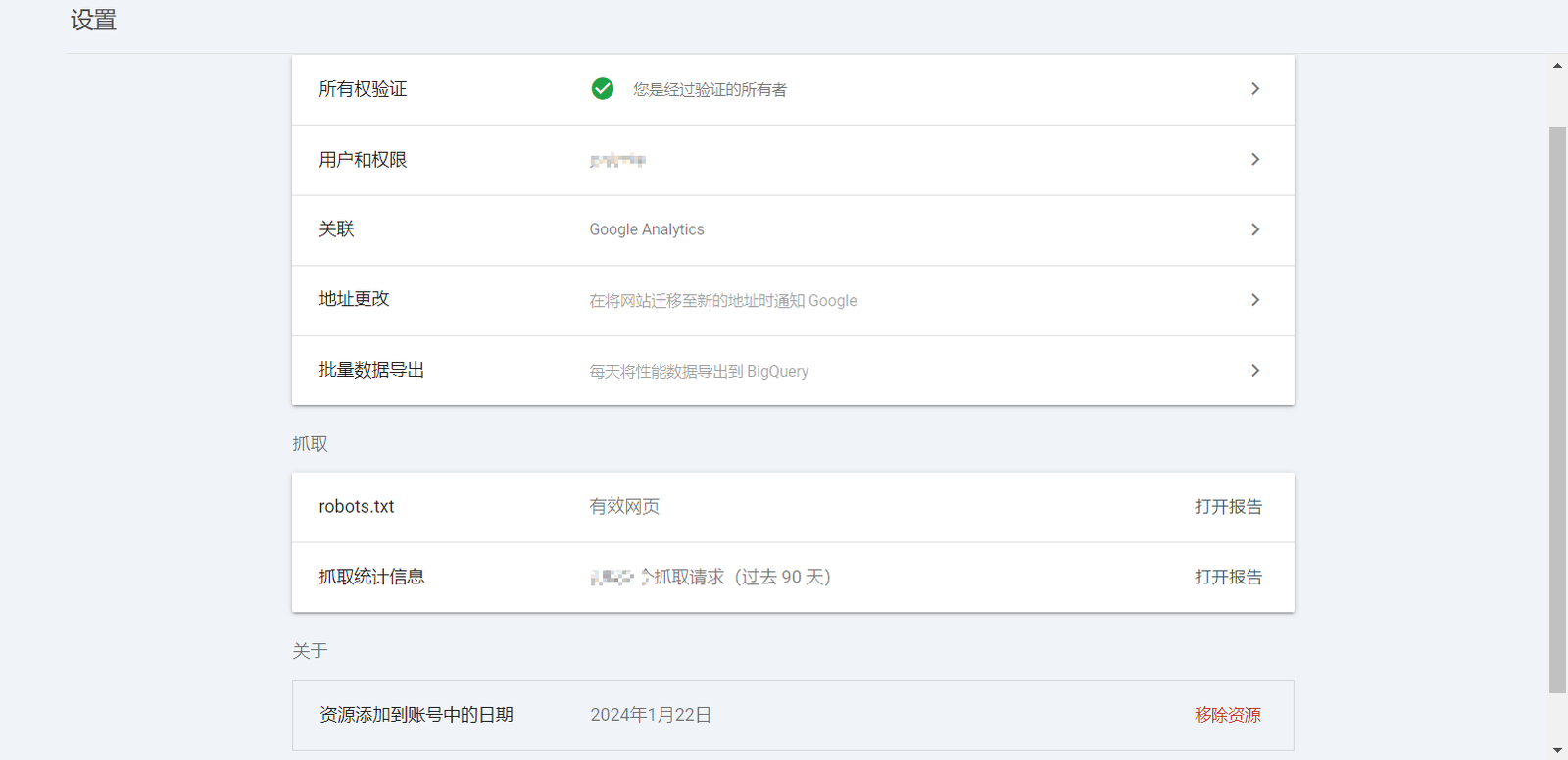Select the 所有权验证 settings label

pyautogui.click(x=363, y=89)
